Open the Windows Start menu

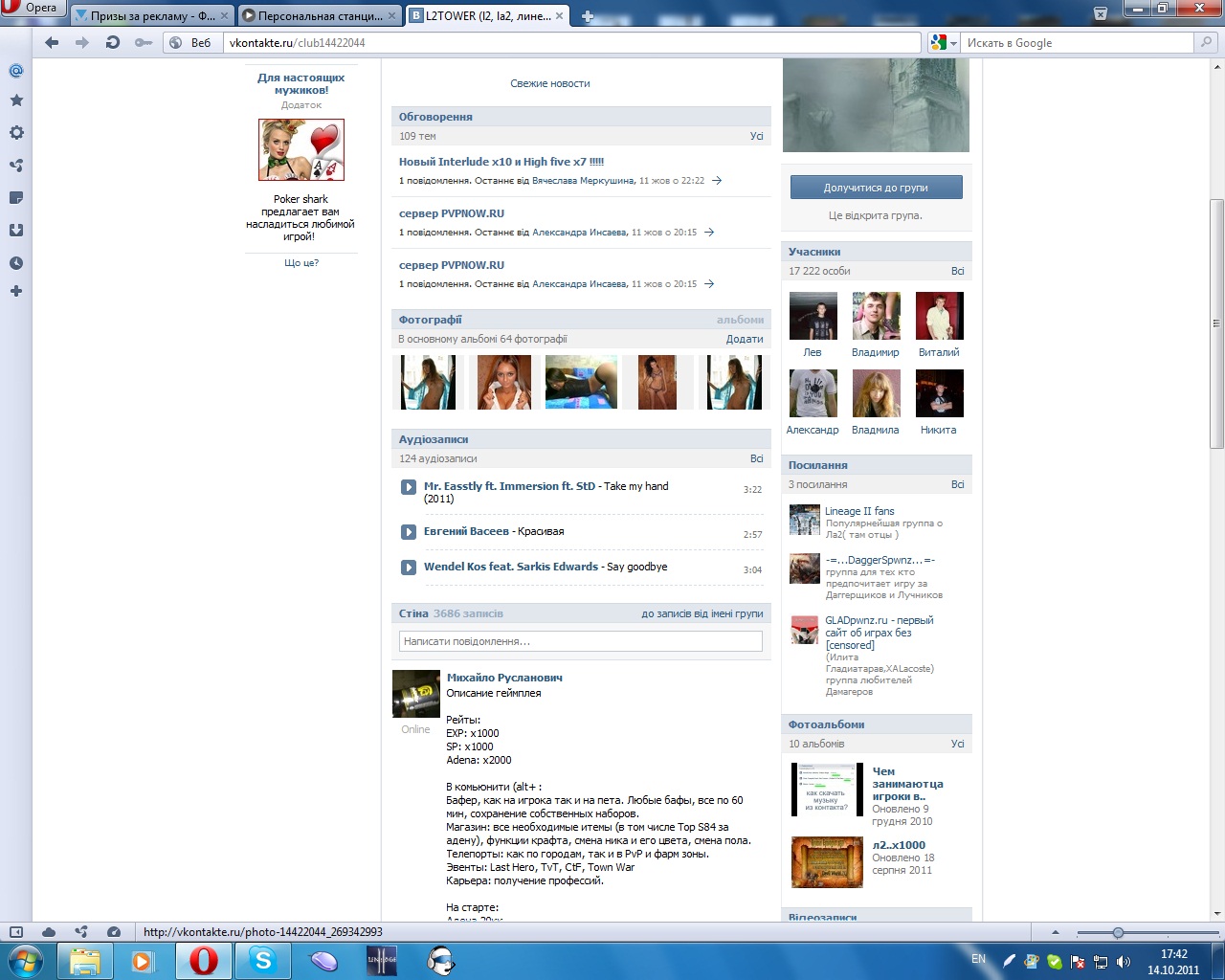(26, 961)
